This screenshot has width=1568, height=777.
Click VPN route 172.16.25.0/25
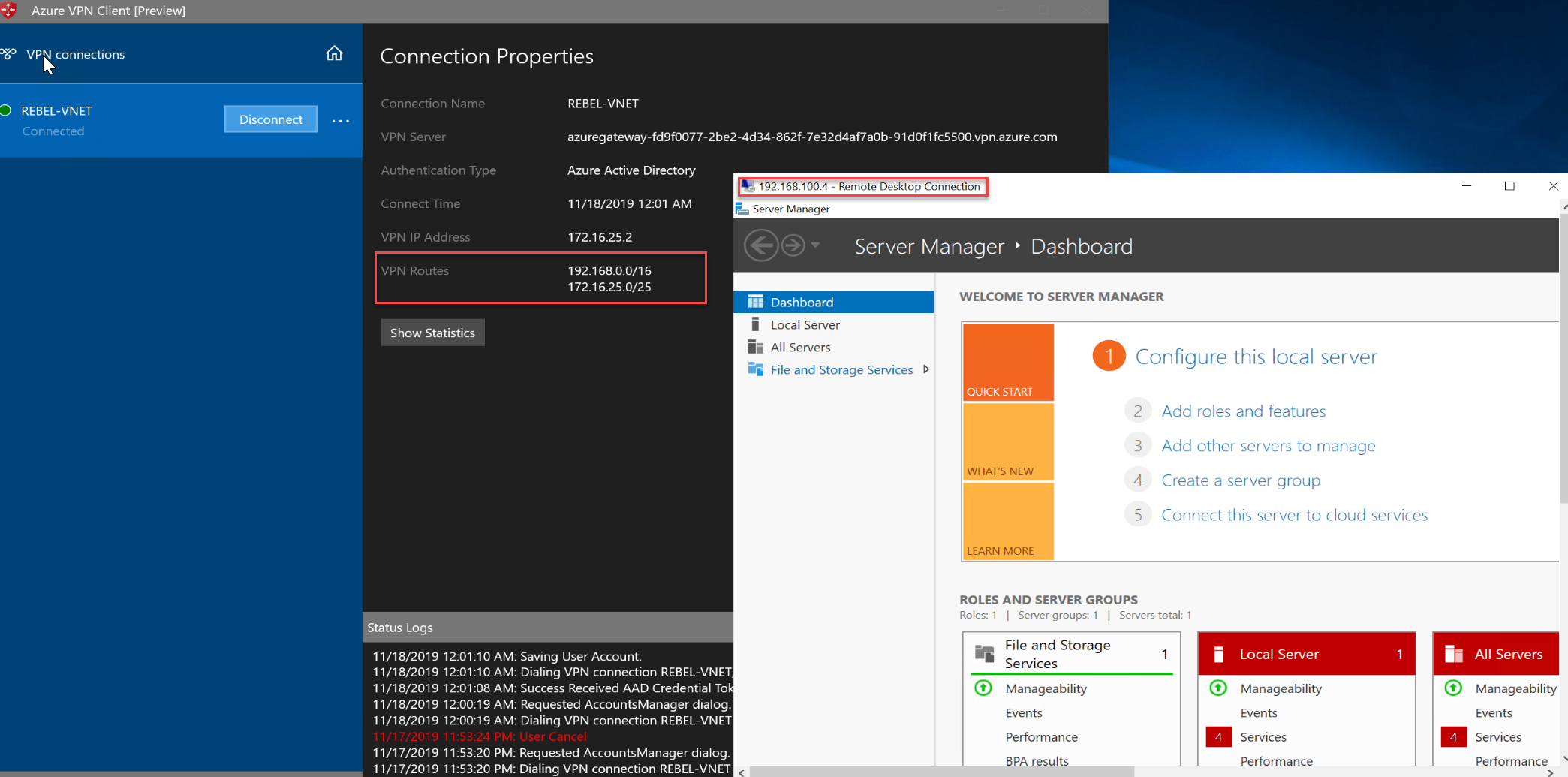point(609,287)
